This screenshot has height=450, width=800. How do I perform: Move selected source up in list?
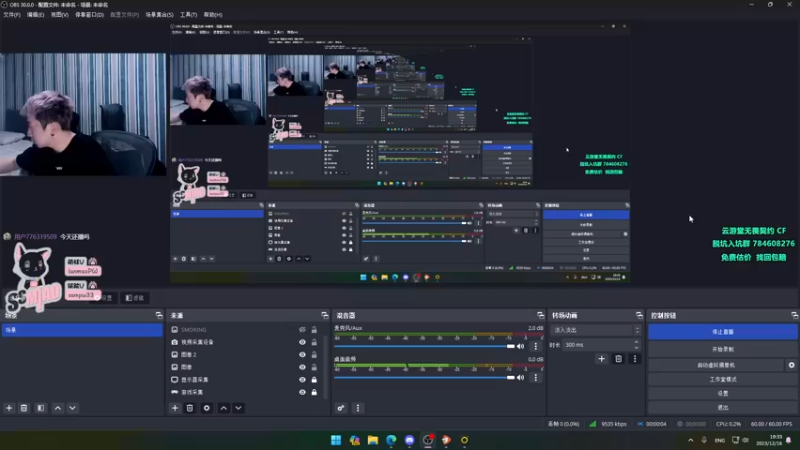click(223, 408)
